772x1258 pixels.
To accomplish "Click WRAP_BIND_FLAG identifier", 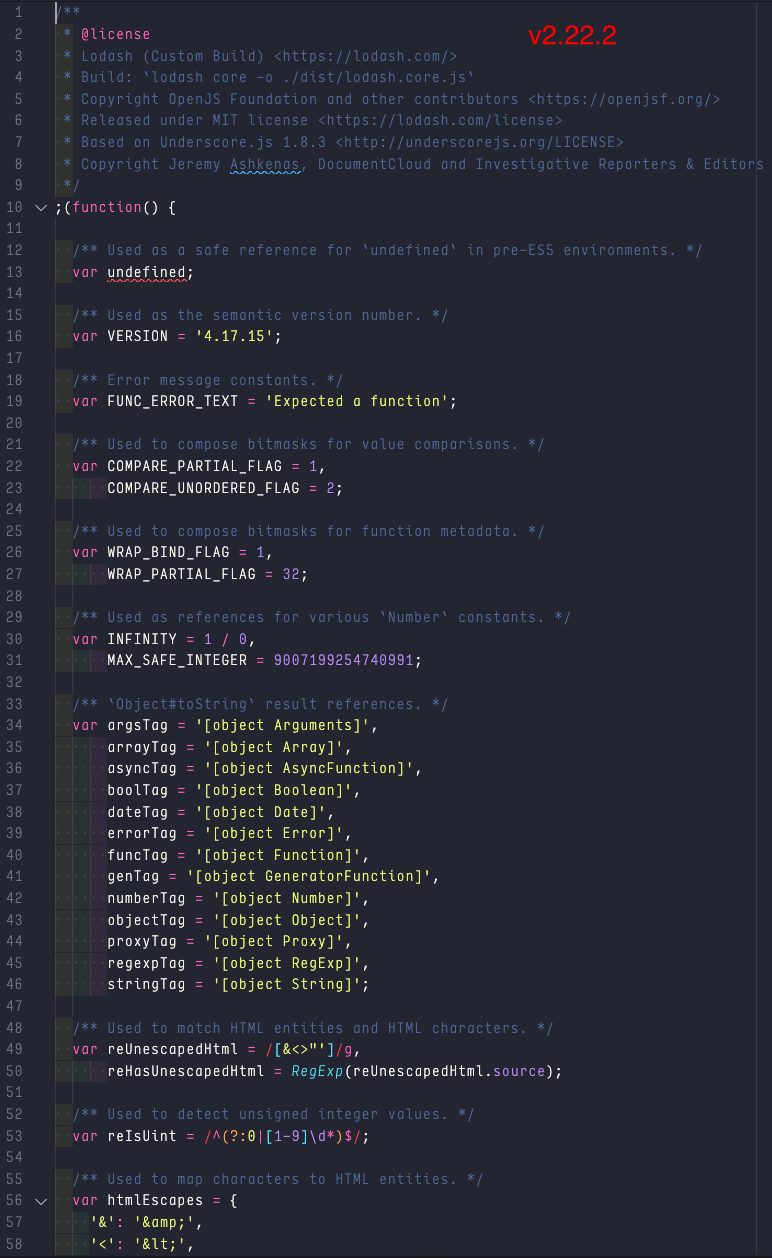I will (x=168, y=553).
